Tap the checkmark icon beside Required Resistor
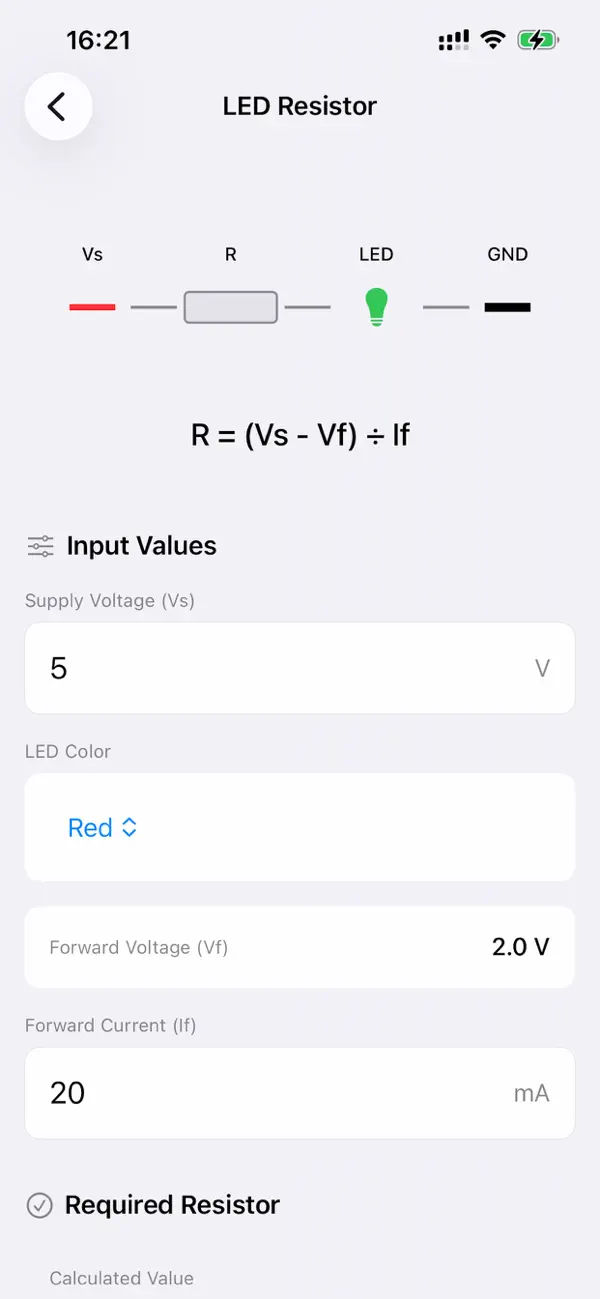Screen dimensions: 600x1299 tap(39, 1205)
